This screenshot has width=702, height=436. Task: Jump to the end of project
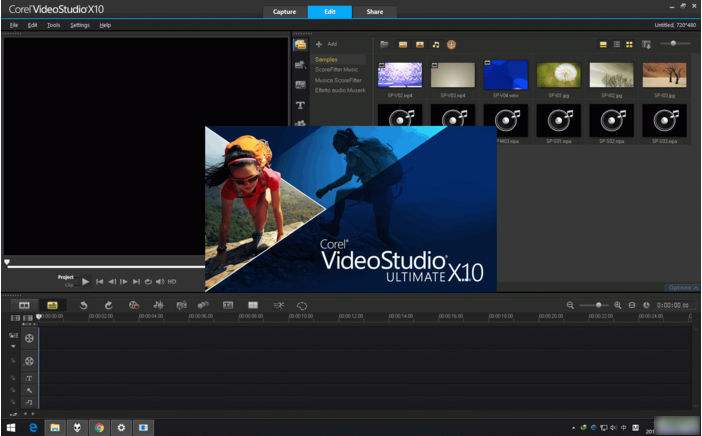coord(136,282)
